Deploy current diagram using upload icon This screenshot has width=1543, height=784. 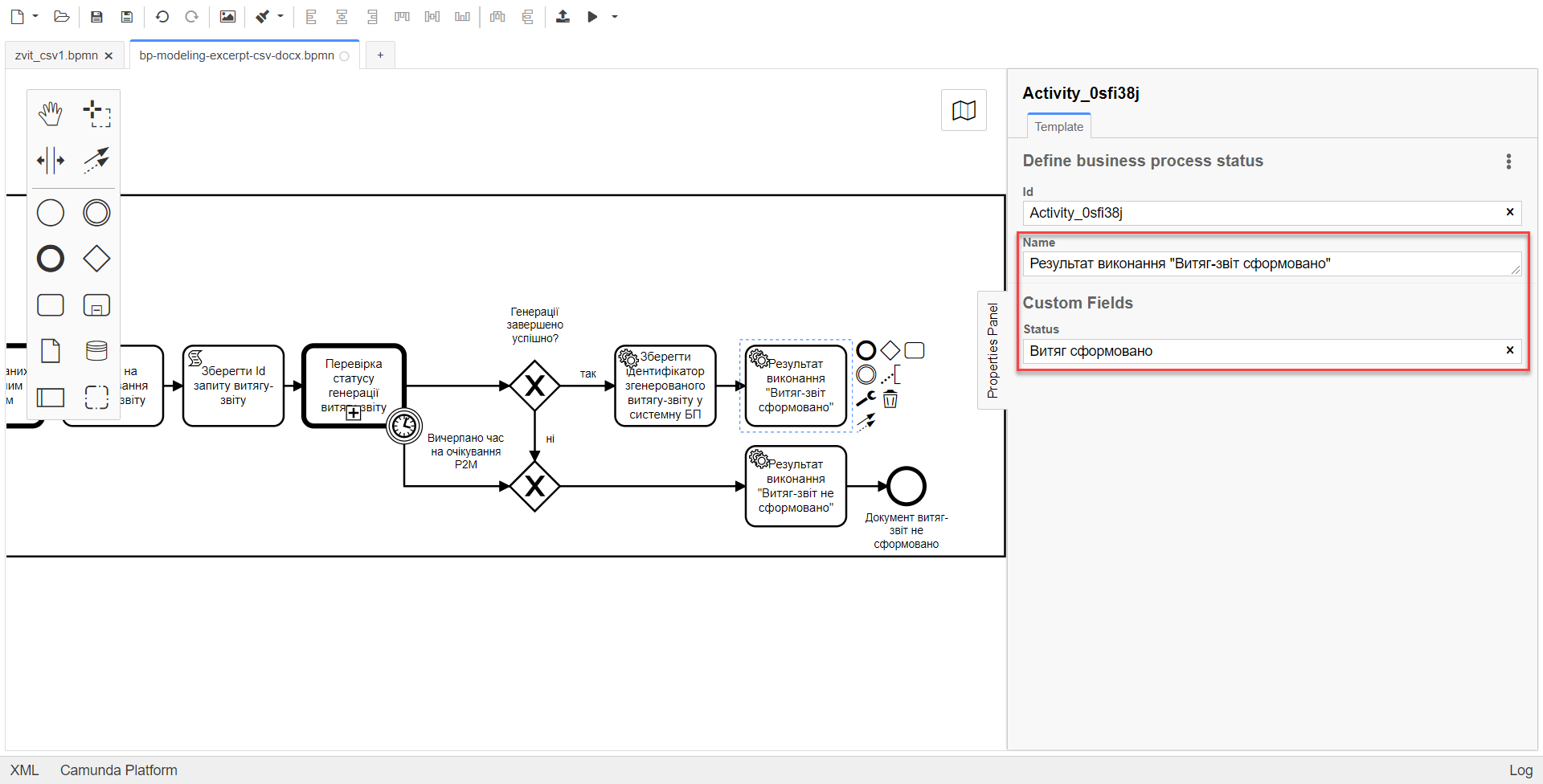click(563, 16)
